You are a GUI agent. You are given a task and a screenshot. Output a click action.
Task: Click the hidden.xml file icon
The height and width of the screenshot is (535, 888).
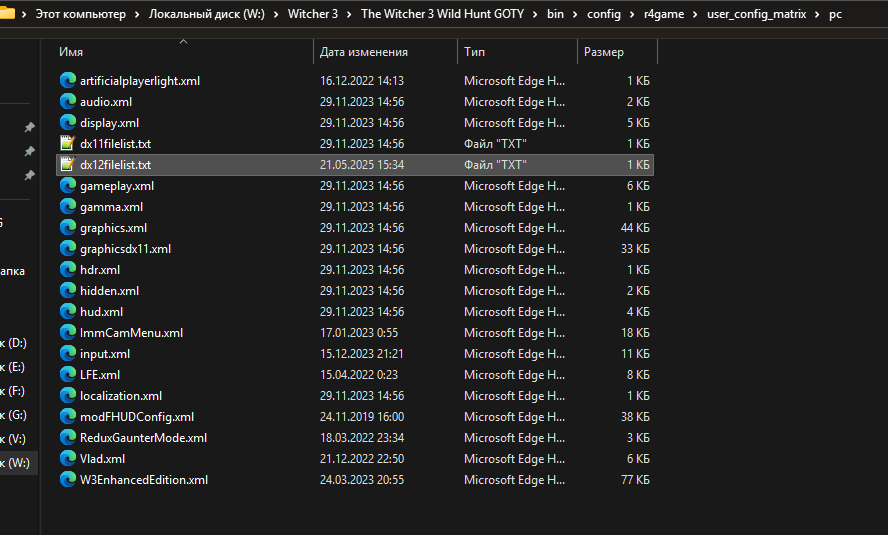(68, 290)
